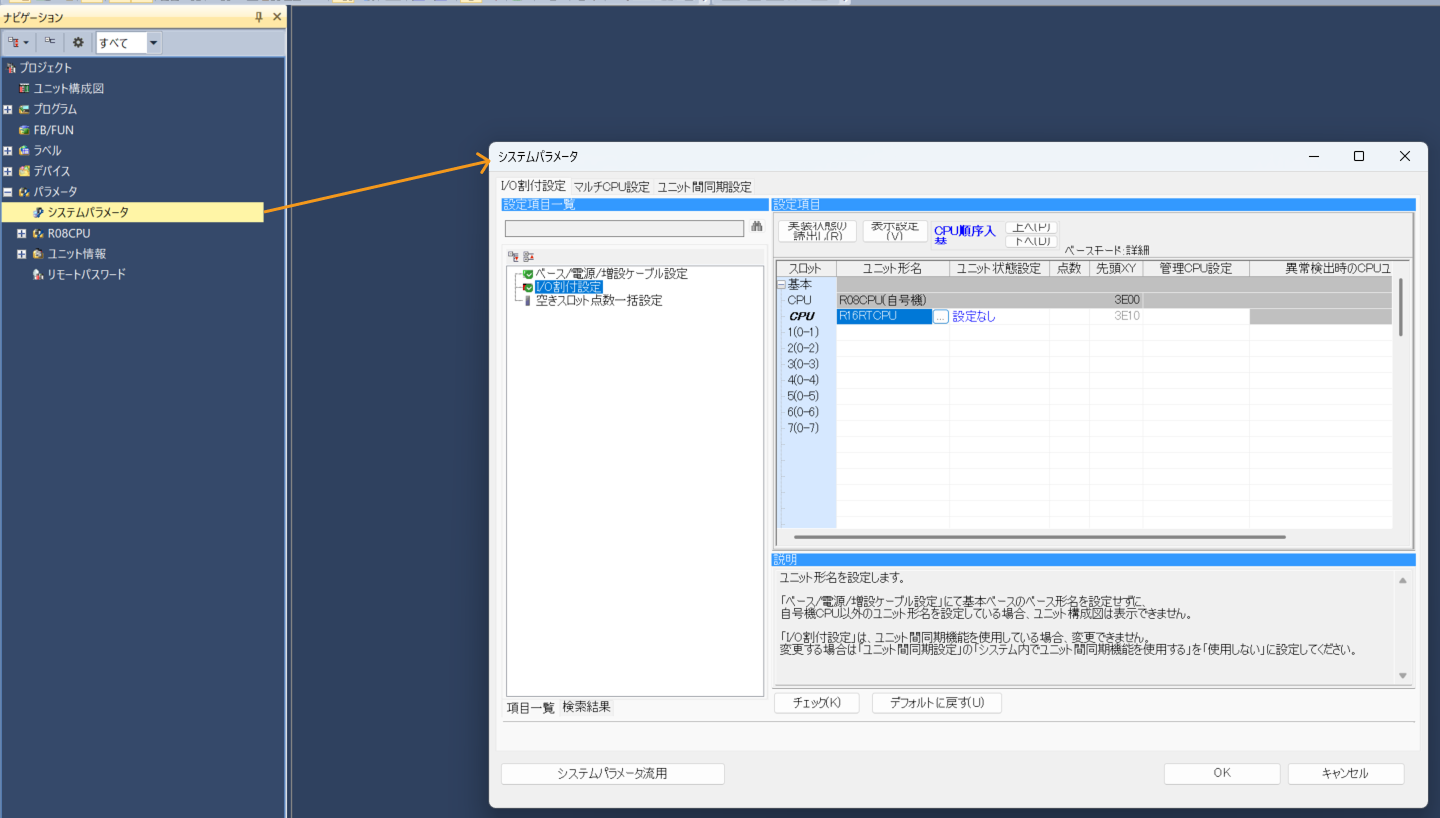Select FB/FUN in the Navigation tree
1440x818 pixels.
[54, 131]
